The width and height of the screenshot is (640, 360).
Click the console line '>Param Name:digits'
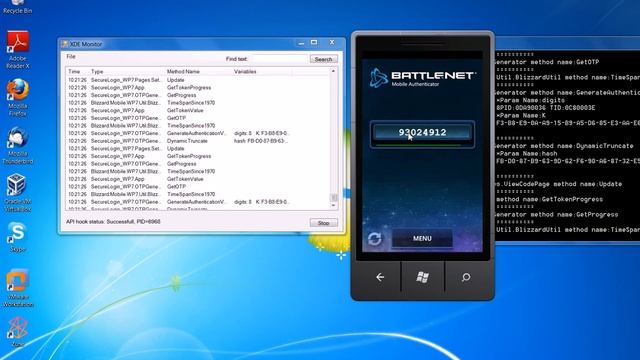(x=531, y=100)
